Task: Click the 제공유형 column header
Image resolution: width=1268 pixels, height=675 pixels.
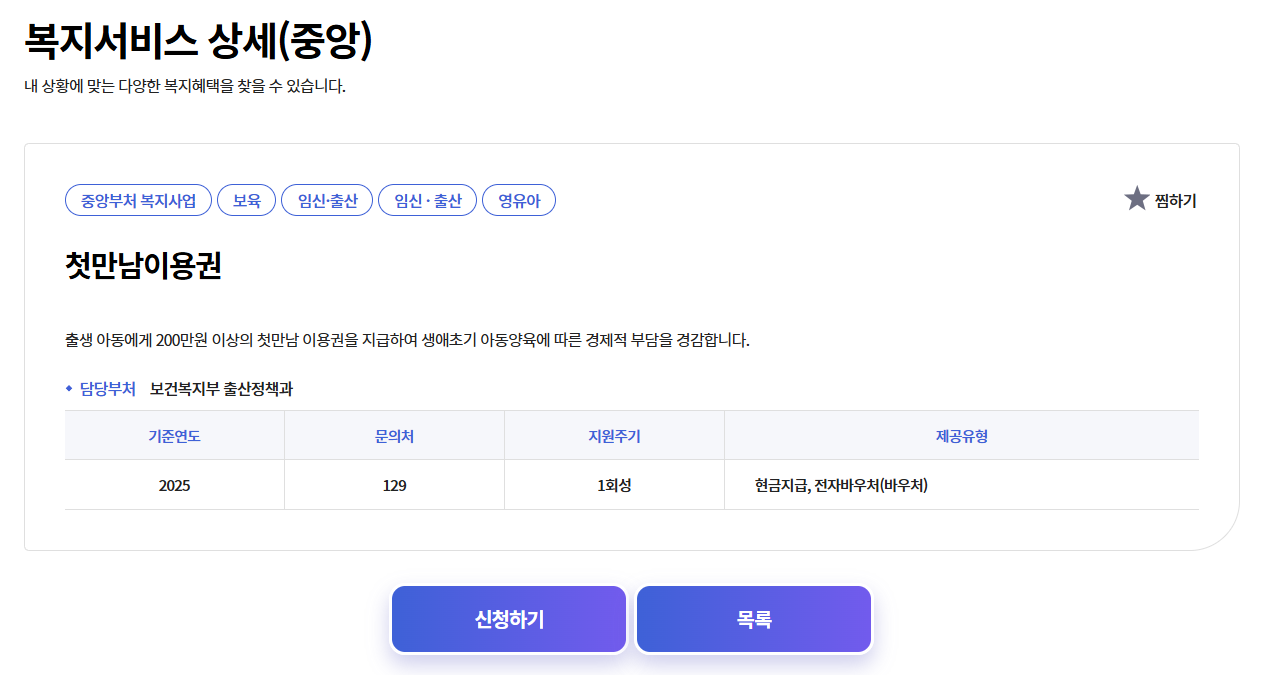Action: tap(962, 436)
